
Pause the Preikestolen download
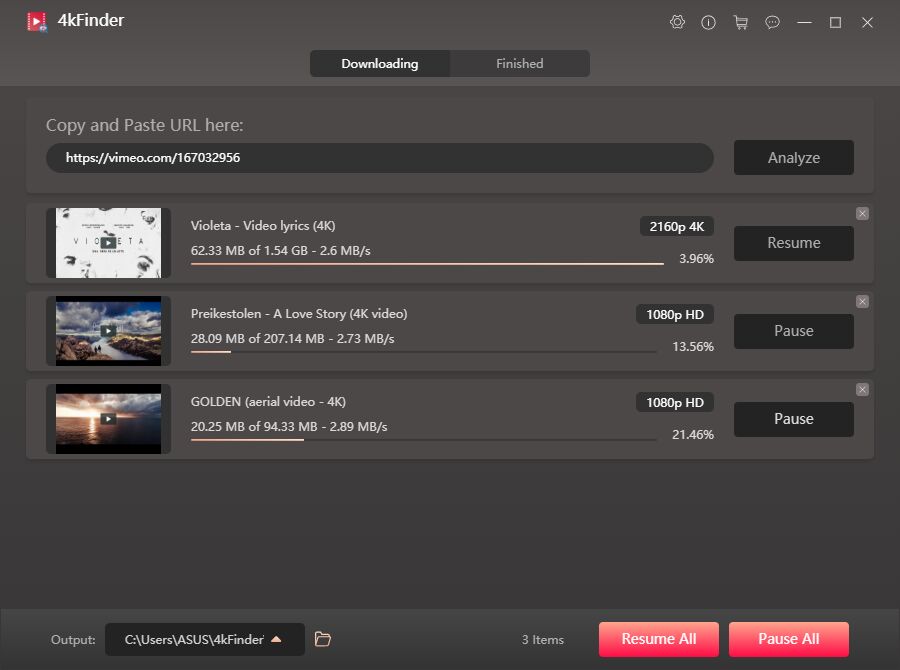(x=793, y=331)
